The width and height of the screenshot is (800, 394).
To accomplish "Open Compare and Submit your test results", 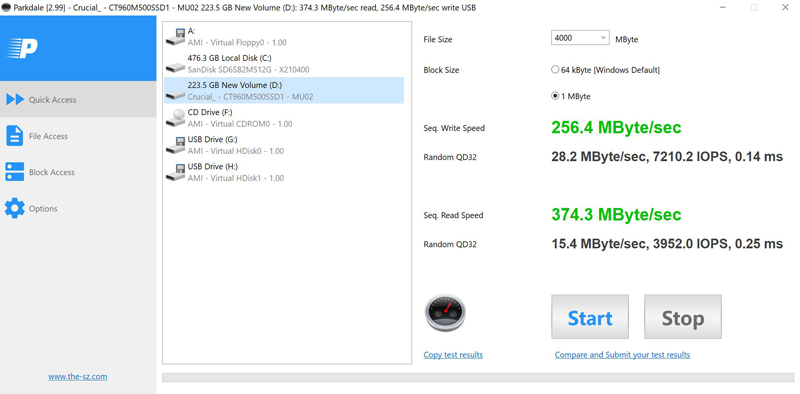I will [622, 355].
